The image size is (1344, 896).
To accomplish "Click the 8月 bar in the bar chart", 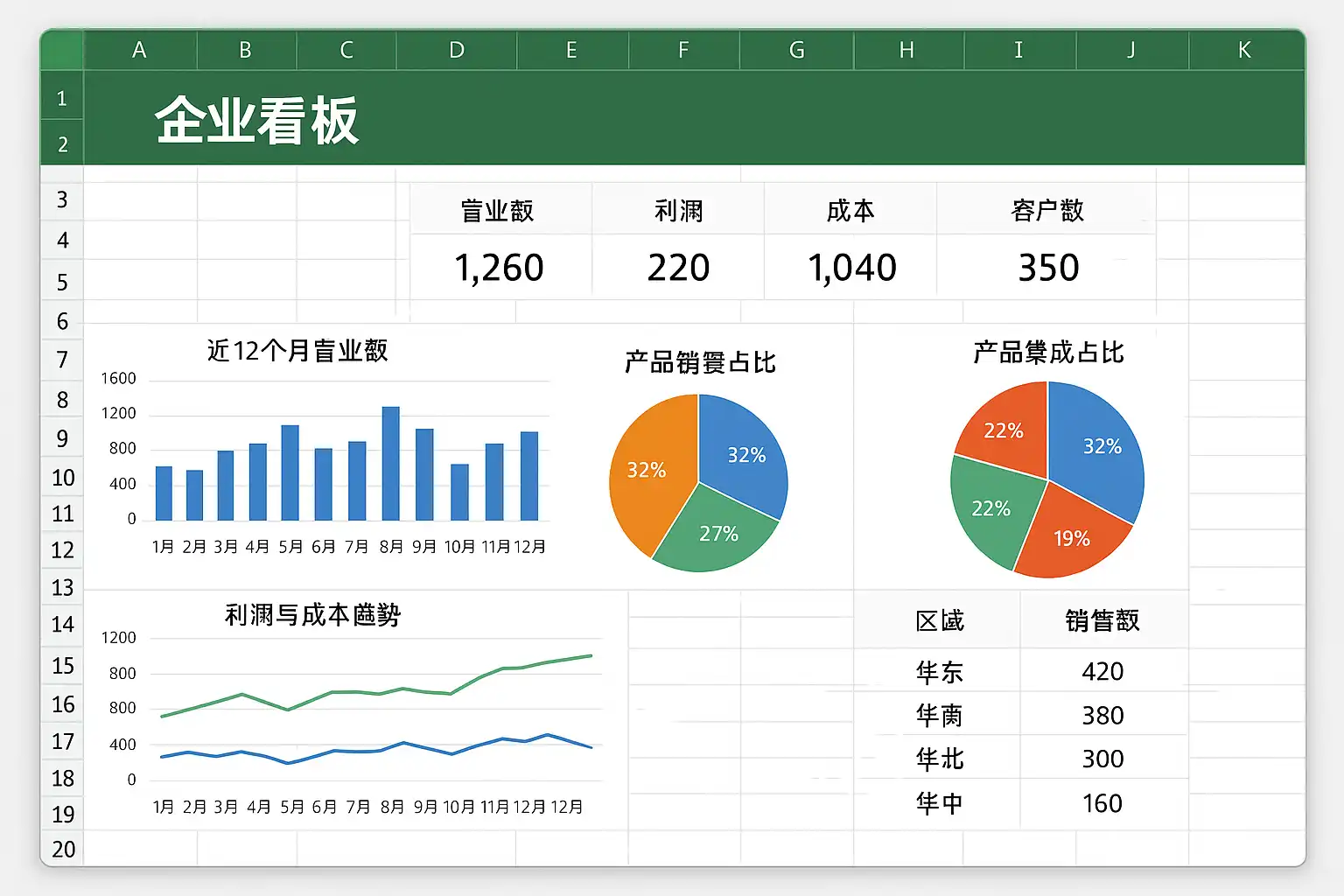I will click(391, 464).
